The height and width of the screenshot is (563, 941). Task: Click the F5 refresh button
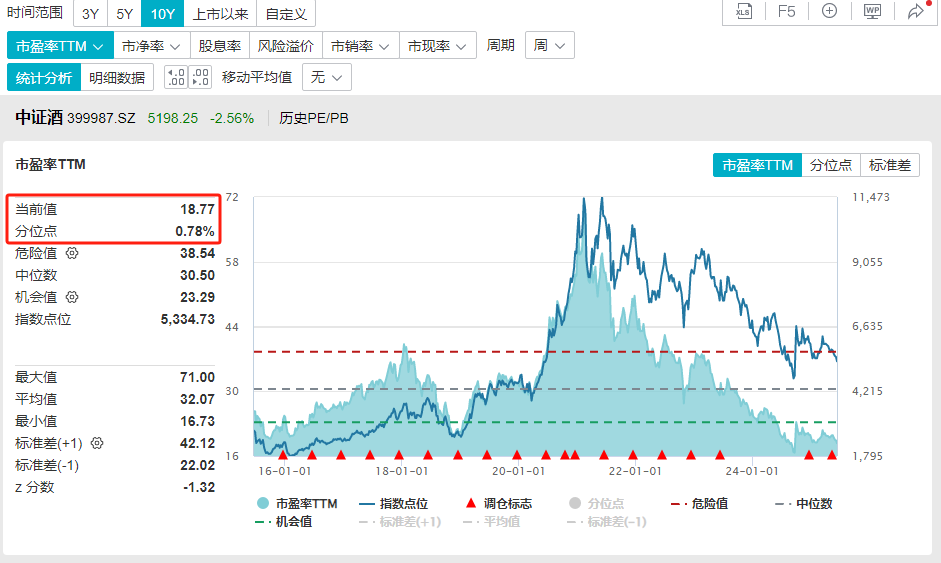(x=787, y=11)
